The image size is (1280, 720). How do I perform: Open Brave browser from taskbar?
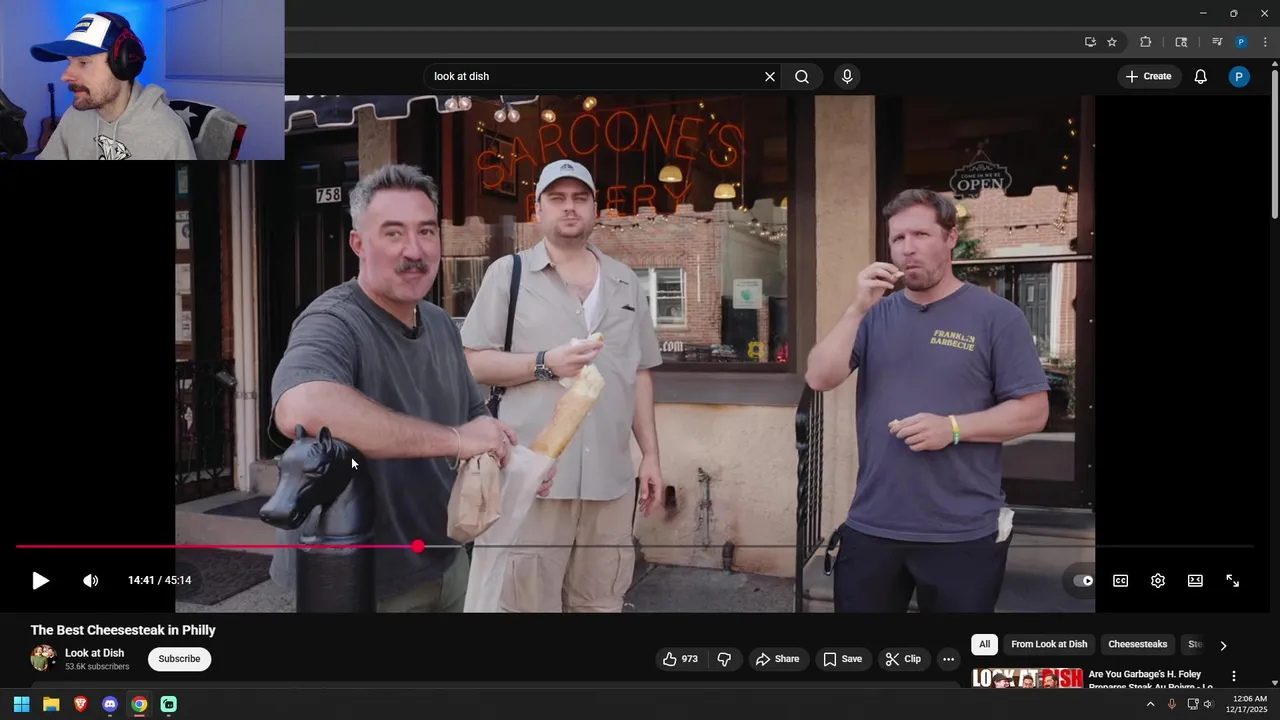click(80, 704)
